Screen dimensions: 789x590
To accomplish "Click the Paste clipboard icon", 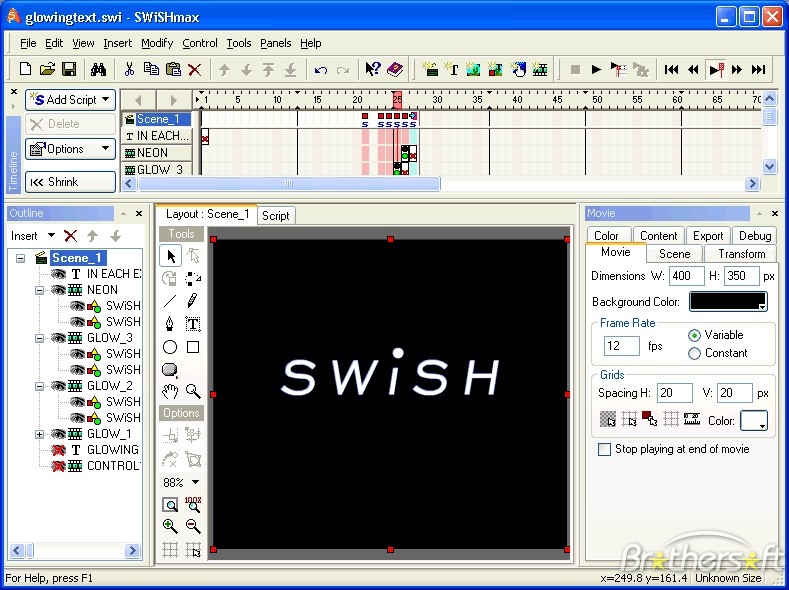I will point(173,69).
